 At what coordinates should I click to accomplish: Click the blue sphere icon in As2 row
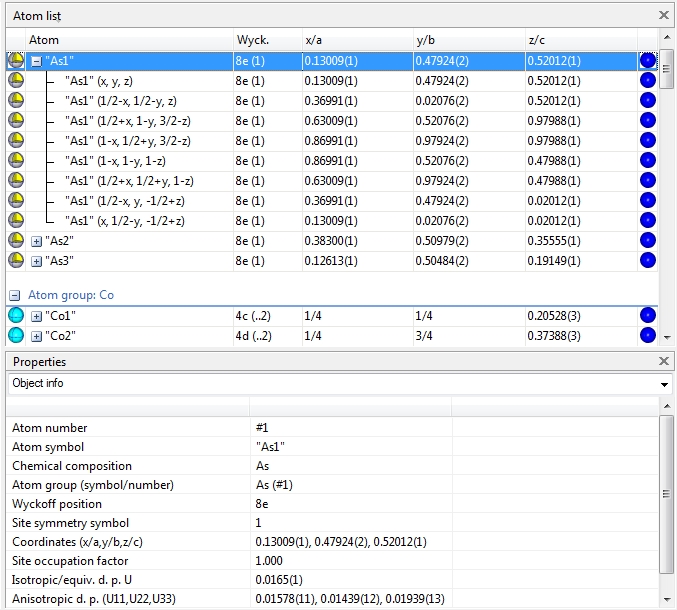pyautogui.click(x=647, y=241)
